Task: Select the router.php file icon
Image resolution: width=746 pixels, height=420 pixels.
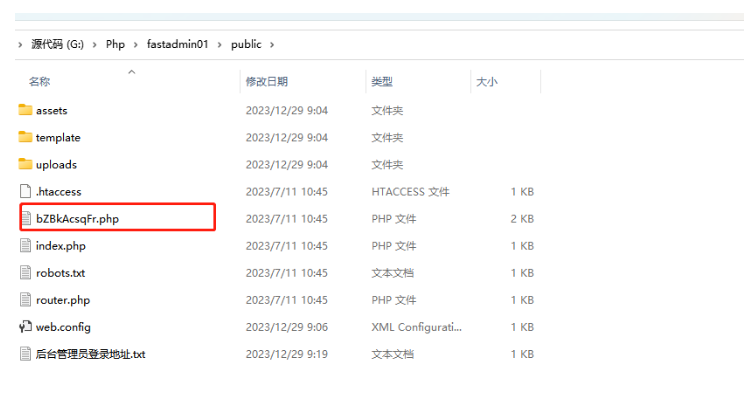Action: pos(25,300)
